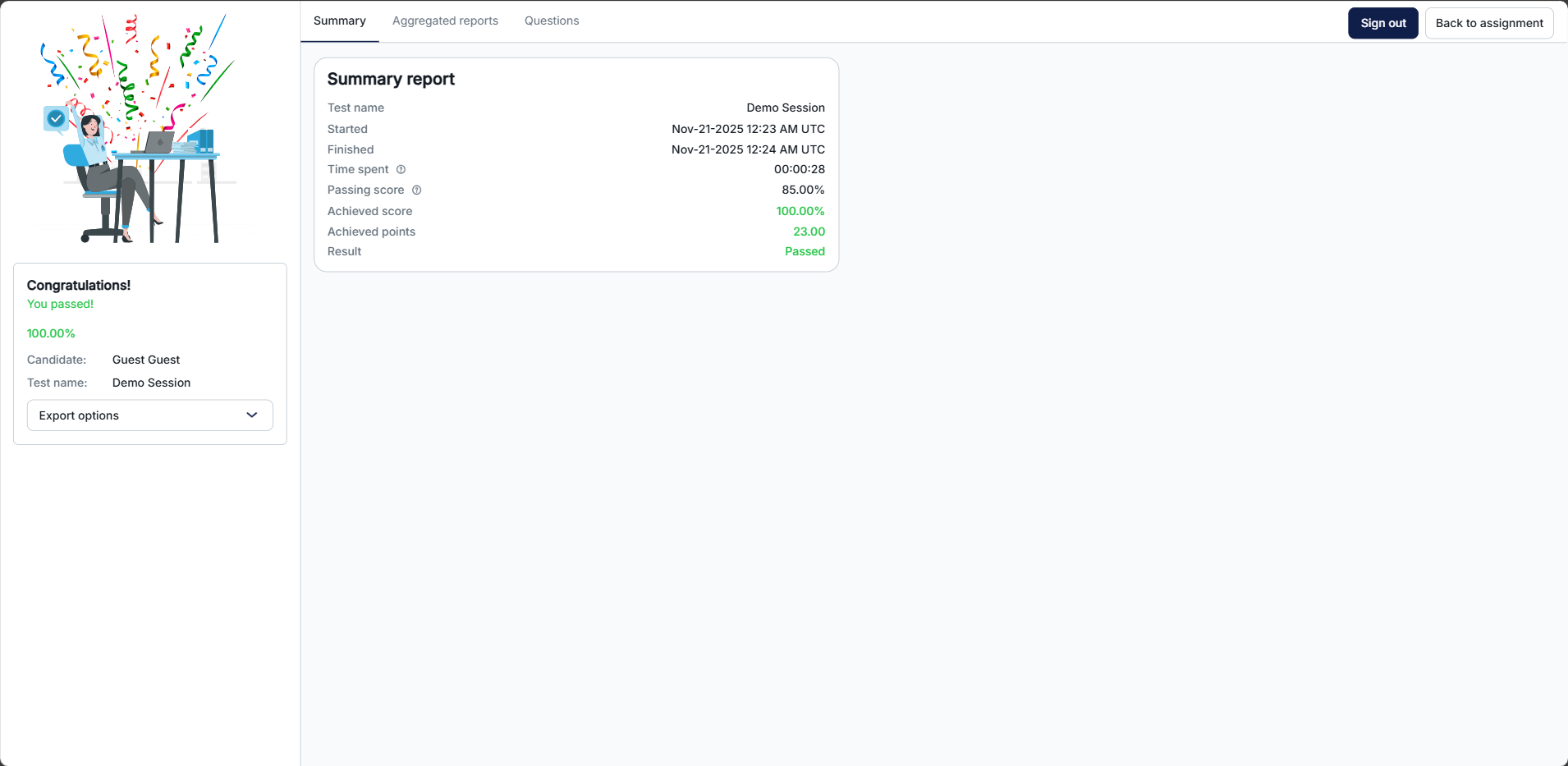1568x766 pixels.
Task: Go to the Questions tab
Action: point(552,21)
